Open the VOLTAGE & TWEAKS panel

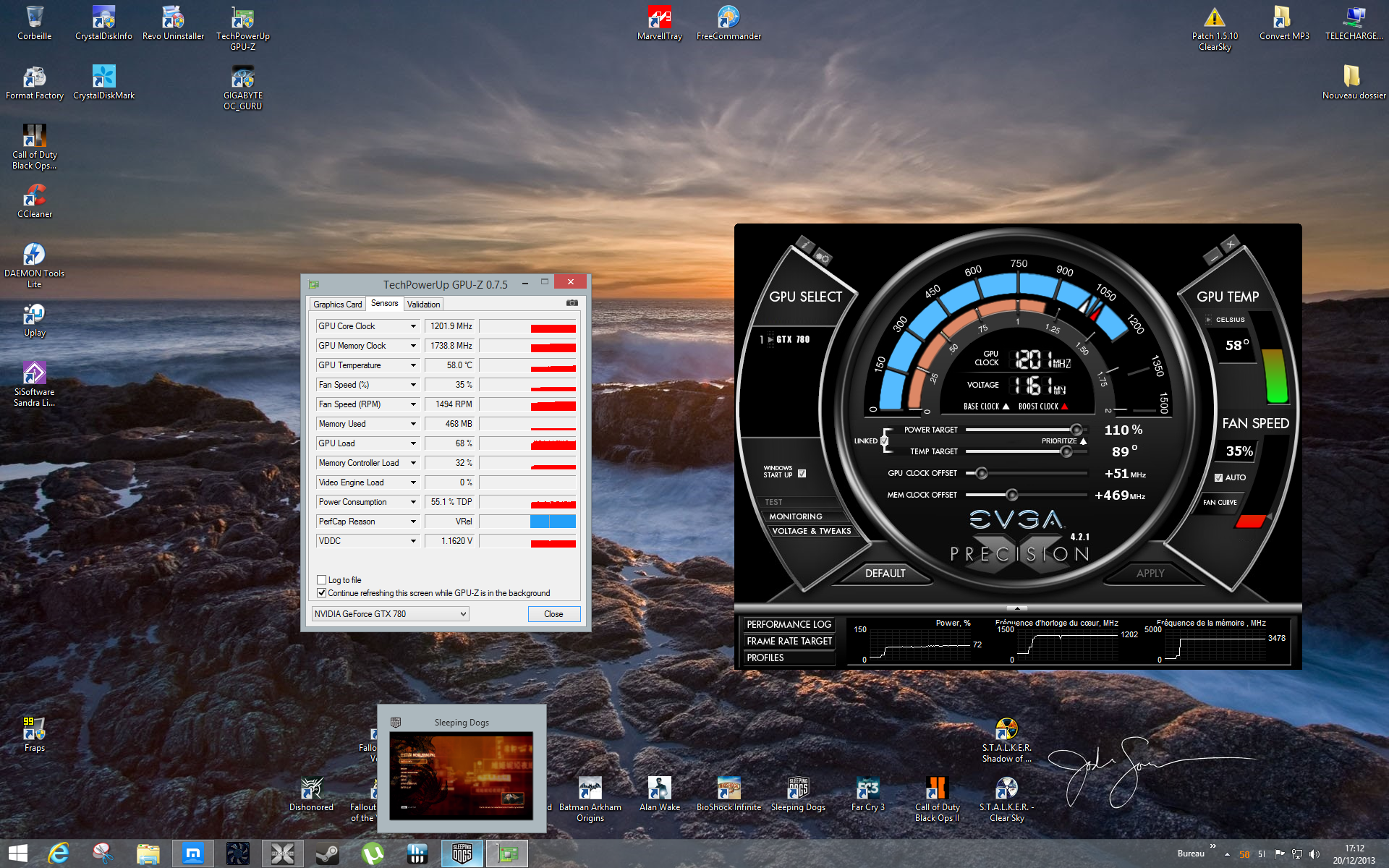(x=811, y=531)
